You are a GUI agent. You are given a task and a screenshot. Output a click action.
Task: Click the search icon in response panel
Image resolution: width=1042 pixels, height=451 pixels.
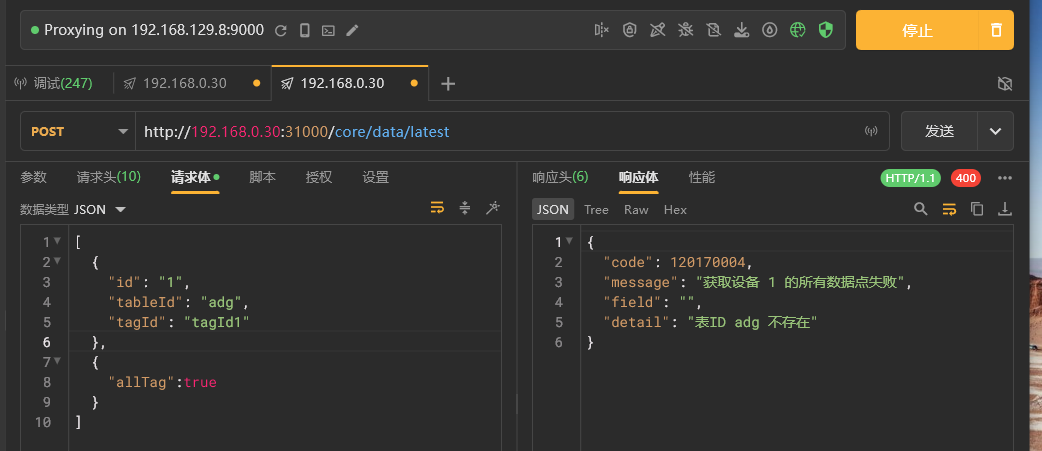tap(921, 209)
